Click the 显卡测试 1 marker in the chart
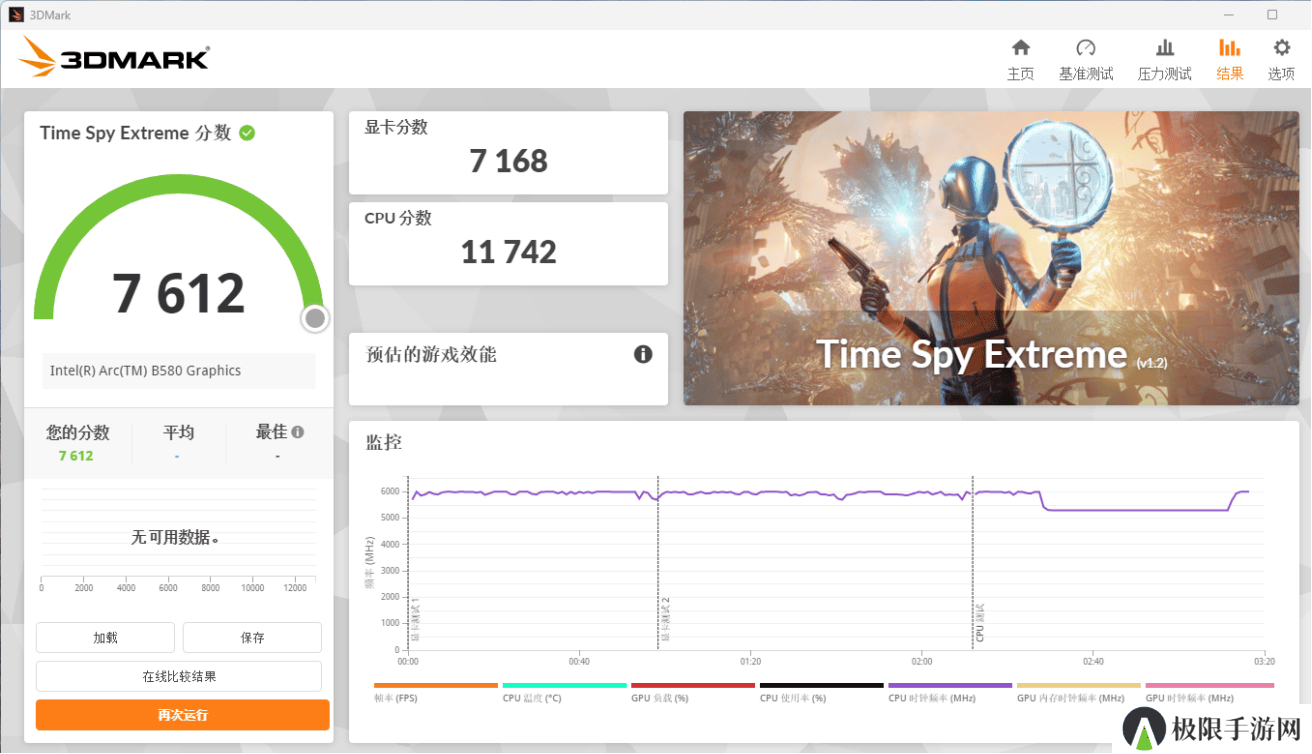This screenshot has width=1312, height=754. click(414, 620)
